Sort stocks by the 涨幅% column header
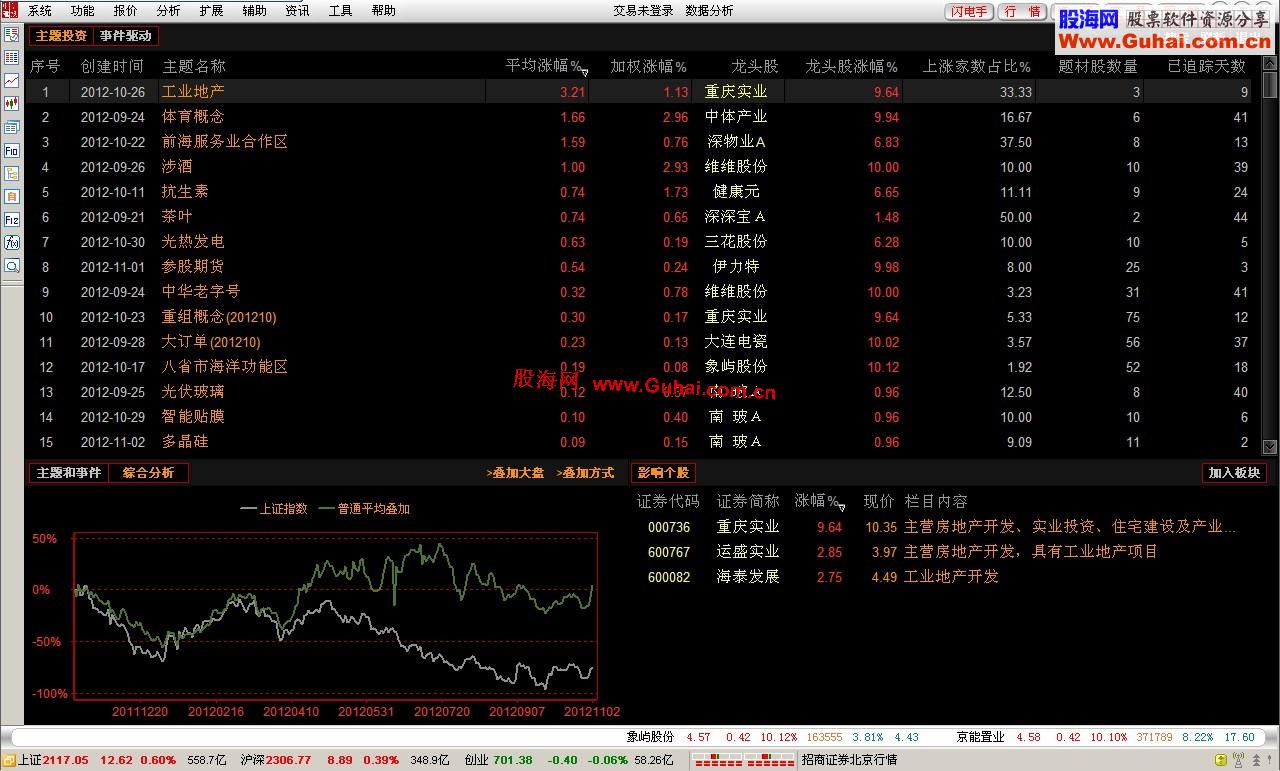1280x771 pixels. point(816,501)
